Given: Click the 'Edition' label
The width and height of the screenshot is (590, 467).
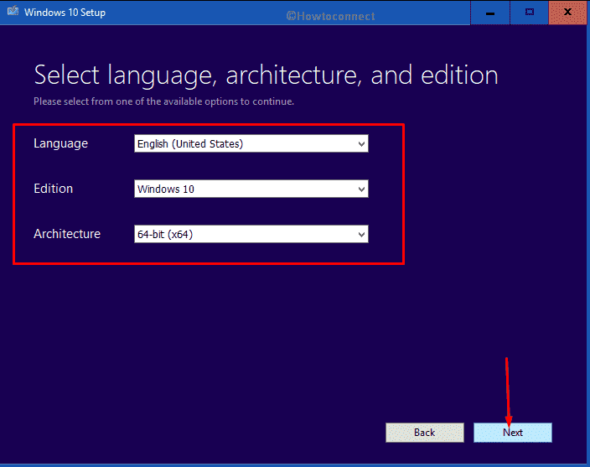Looking at the screenshot, I should point(53,189).
